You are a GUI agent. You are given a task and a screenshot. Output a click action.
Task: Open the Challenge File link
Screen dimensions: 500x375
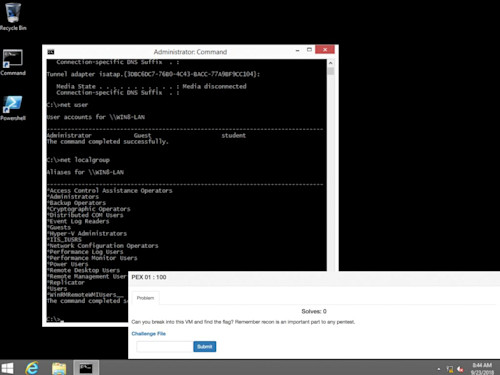click(x=148, y=333)
